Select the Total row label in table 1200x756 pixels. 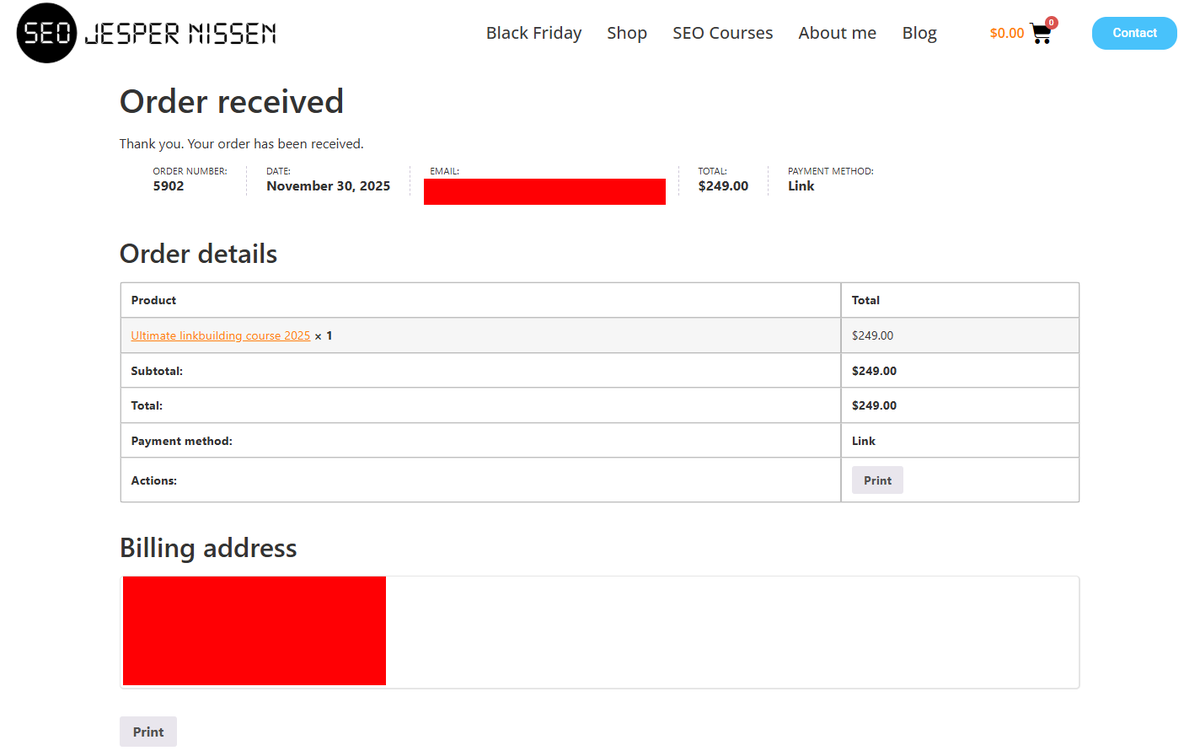[147, 406]
